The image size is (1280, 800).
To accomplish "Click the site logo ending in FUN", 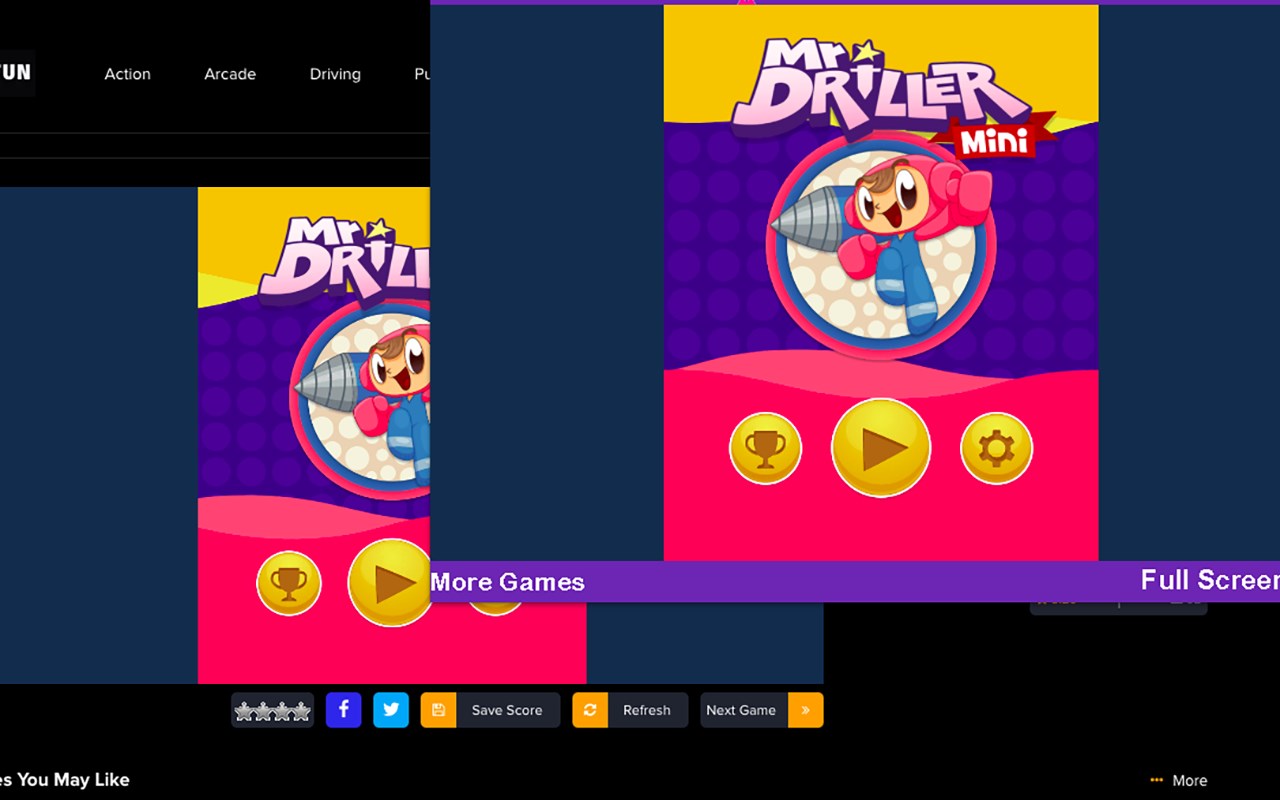I will tap(16, 72).
